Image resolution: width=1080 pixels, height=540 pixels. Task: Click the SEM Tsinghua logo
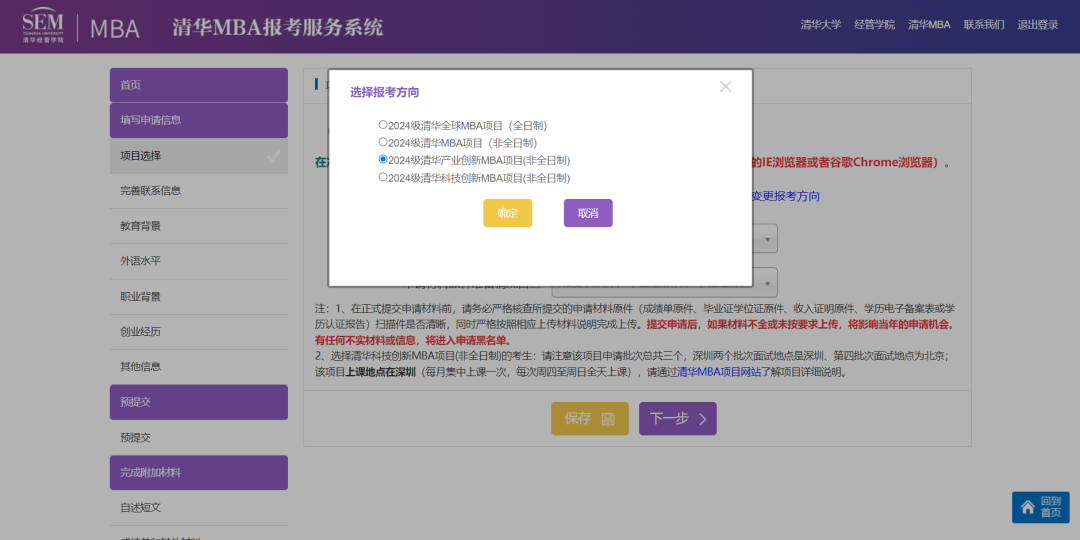tap(43, 26)
